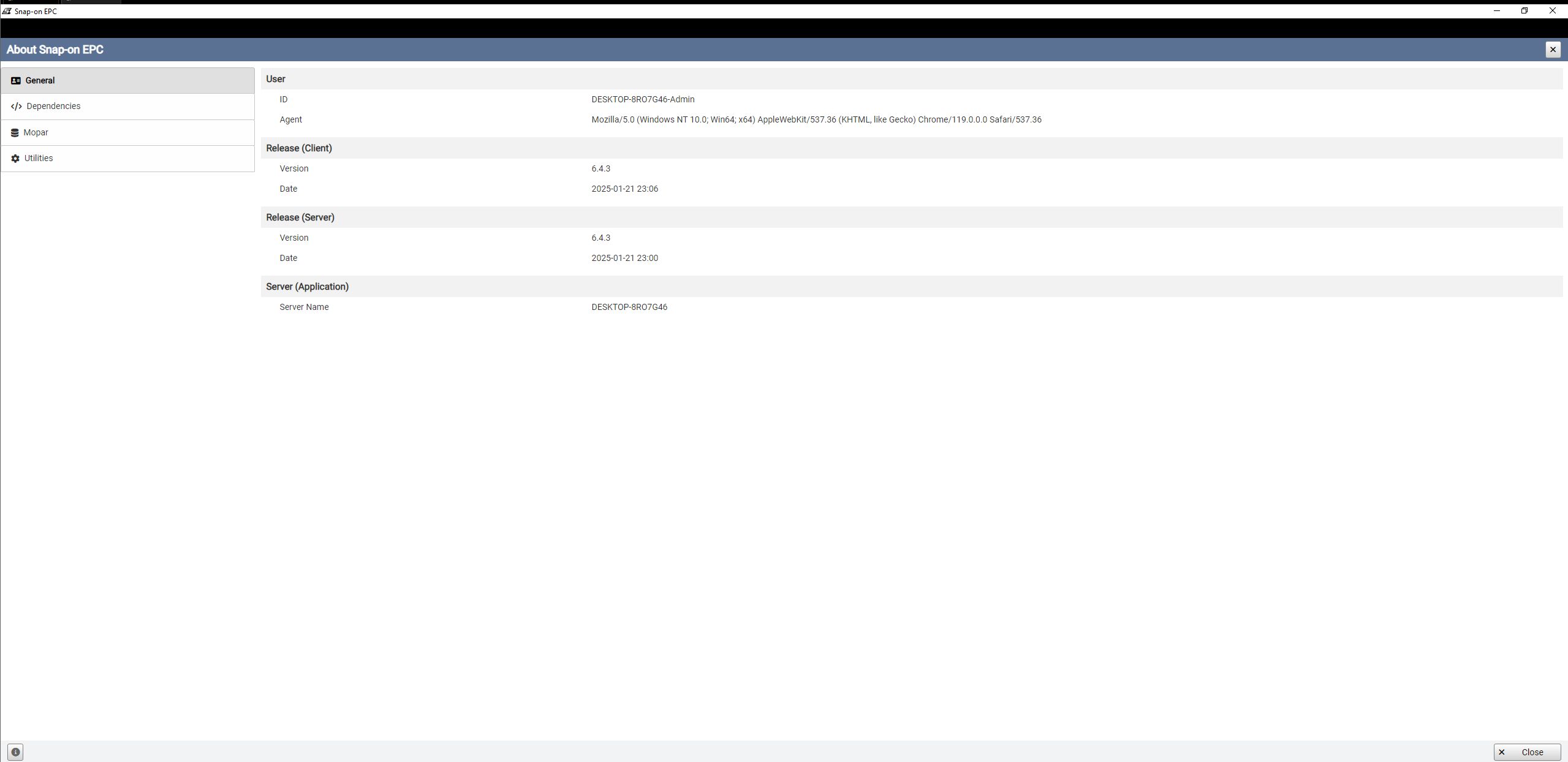Click the Snap-on EPC app icon in title bar

coord(7,11)
